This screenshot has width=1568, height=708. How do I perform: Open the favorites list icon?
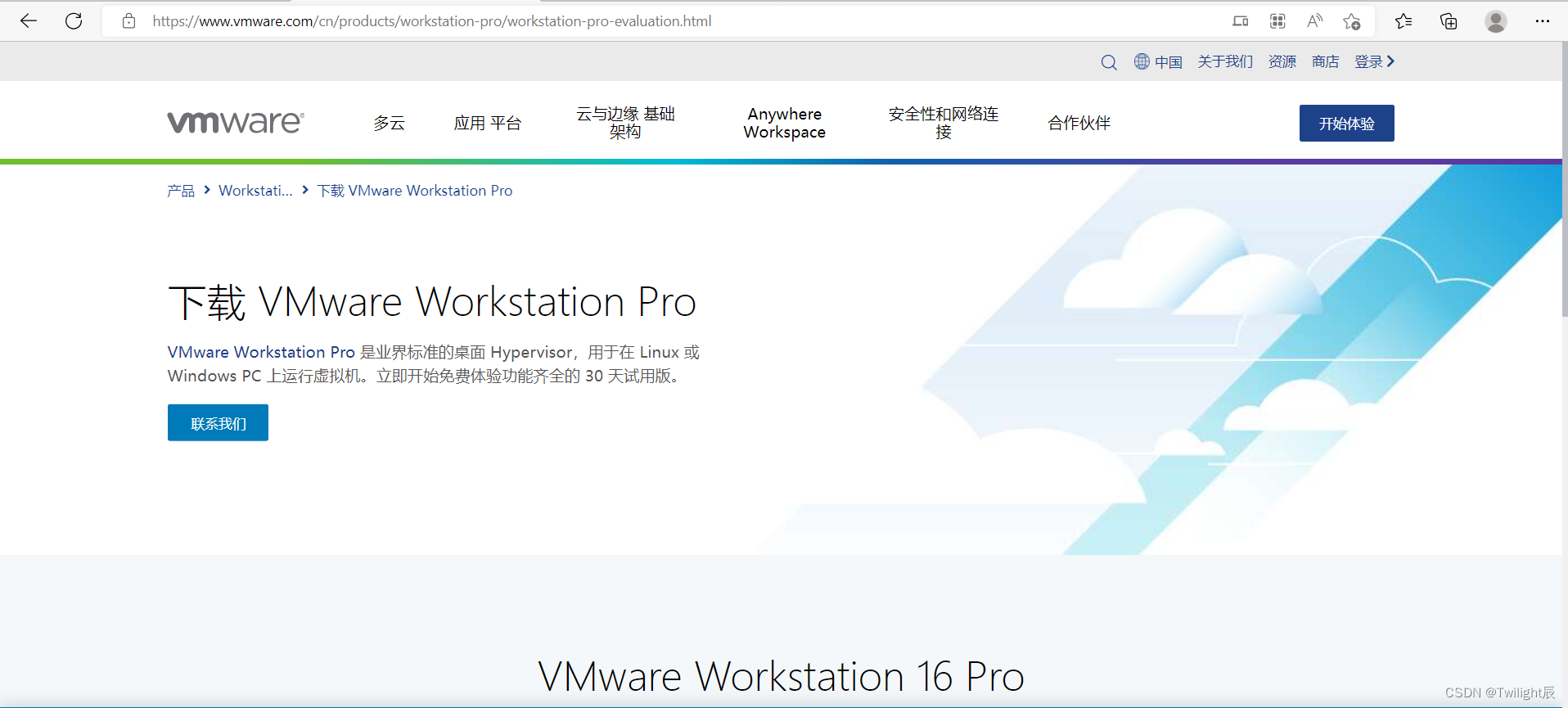coord(1404,21)
